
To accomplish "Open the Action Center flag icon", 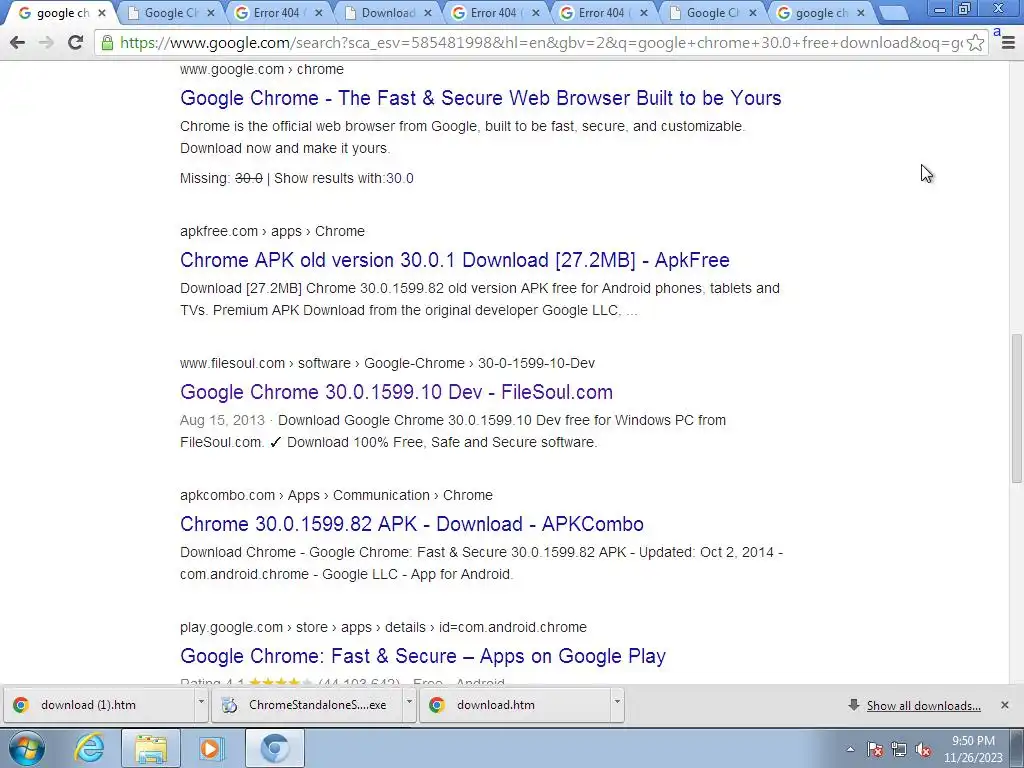I will click(875, 749).
